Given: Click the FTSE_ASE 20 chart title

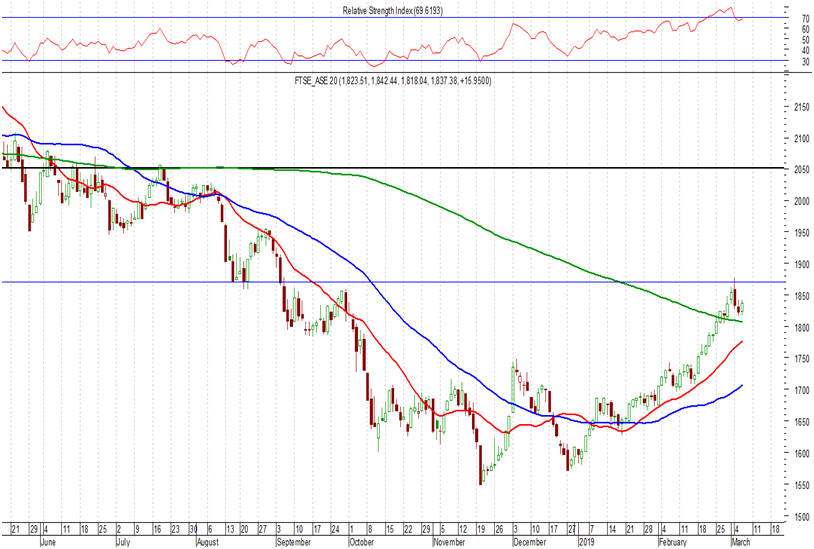Looking at the screenshot, I should 392,80.
